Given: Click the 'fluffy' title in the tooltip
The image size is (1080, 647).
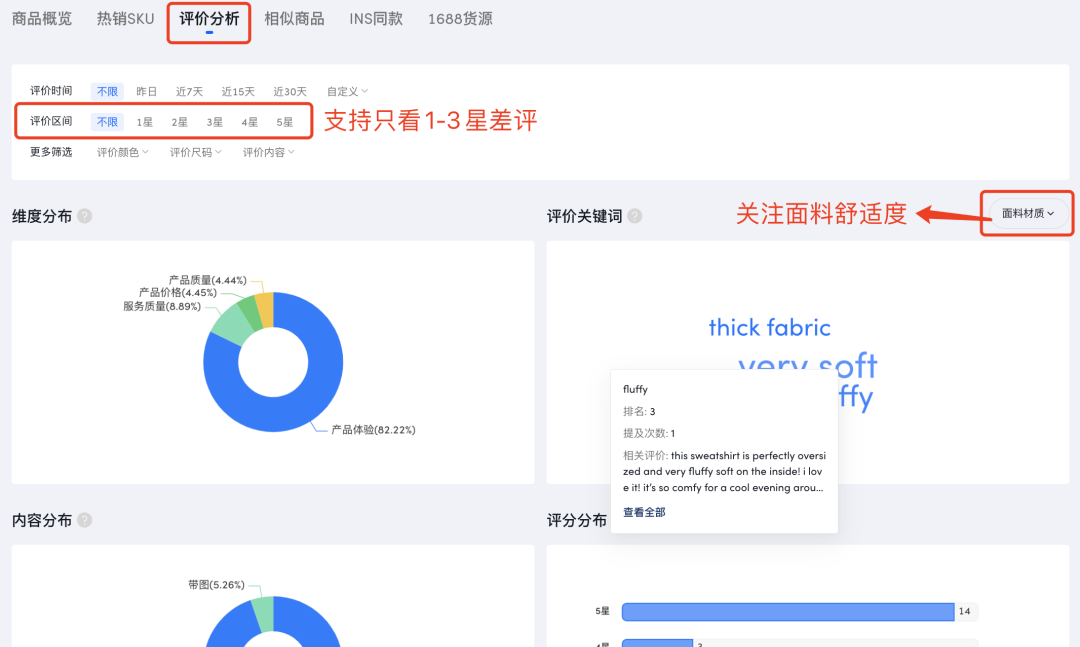Looking at the screenshot, I should (x=635, y=389).
